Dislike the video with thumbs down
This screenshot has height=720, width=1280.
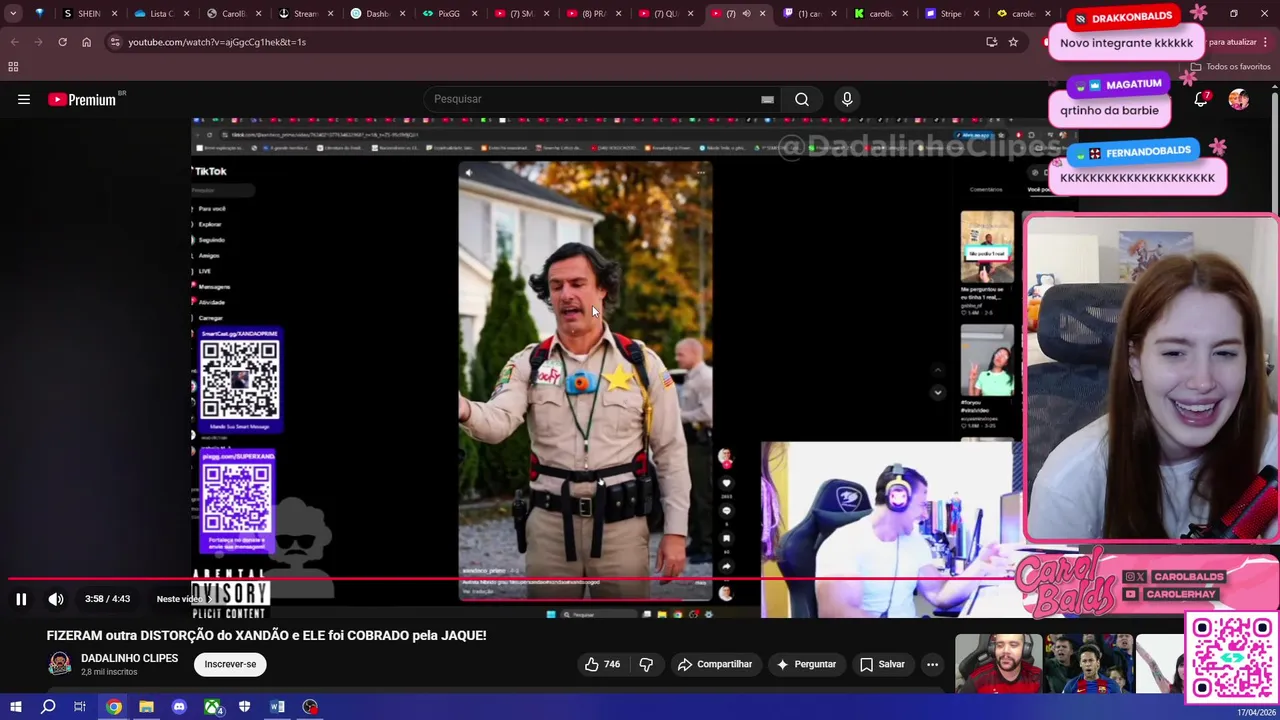(x=646, y=664)
